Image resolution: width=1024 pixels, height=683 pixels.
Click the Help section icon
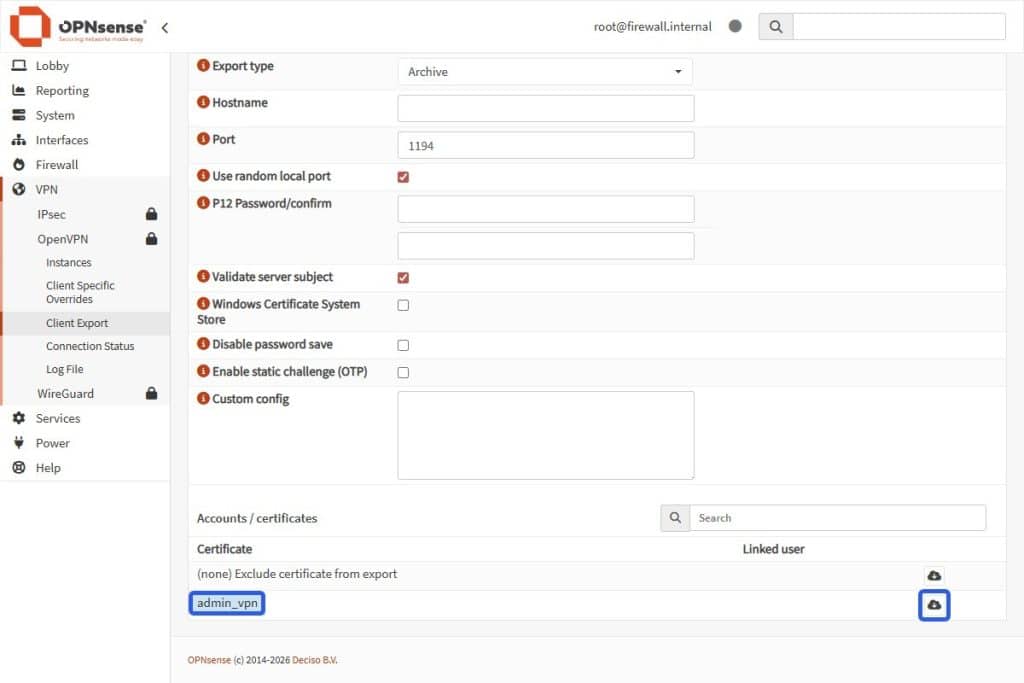point(17,467)
